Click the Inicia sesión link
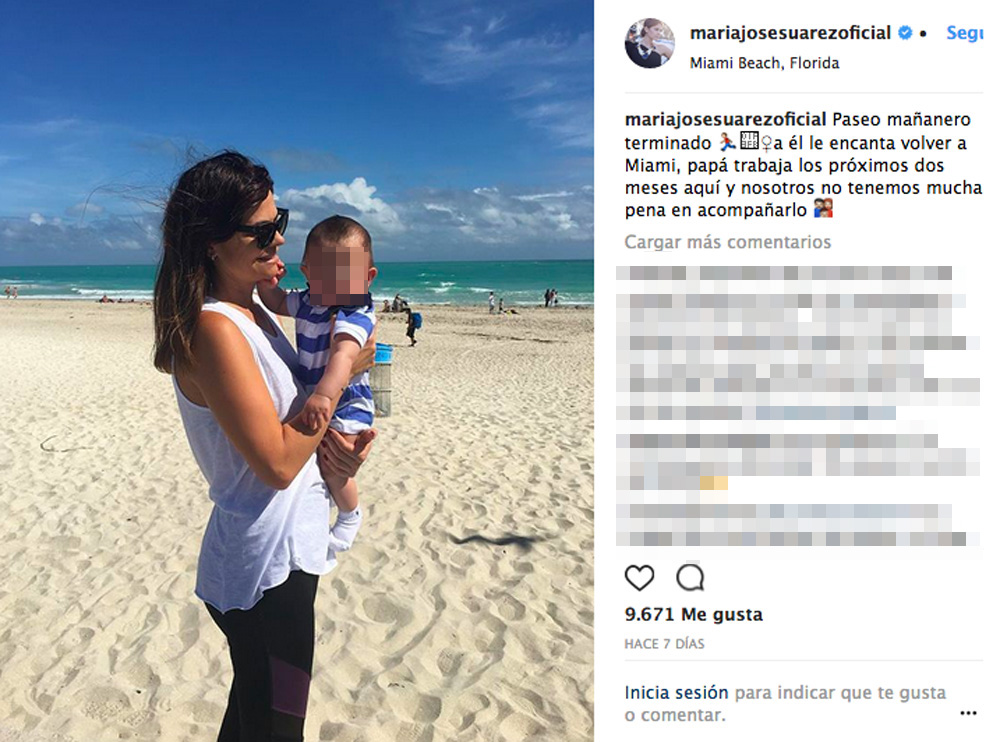1000x742 pixels. coord(676,692)
